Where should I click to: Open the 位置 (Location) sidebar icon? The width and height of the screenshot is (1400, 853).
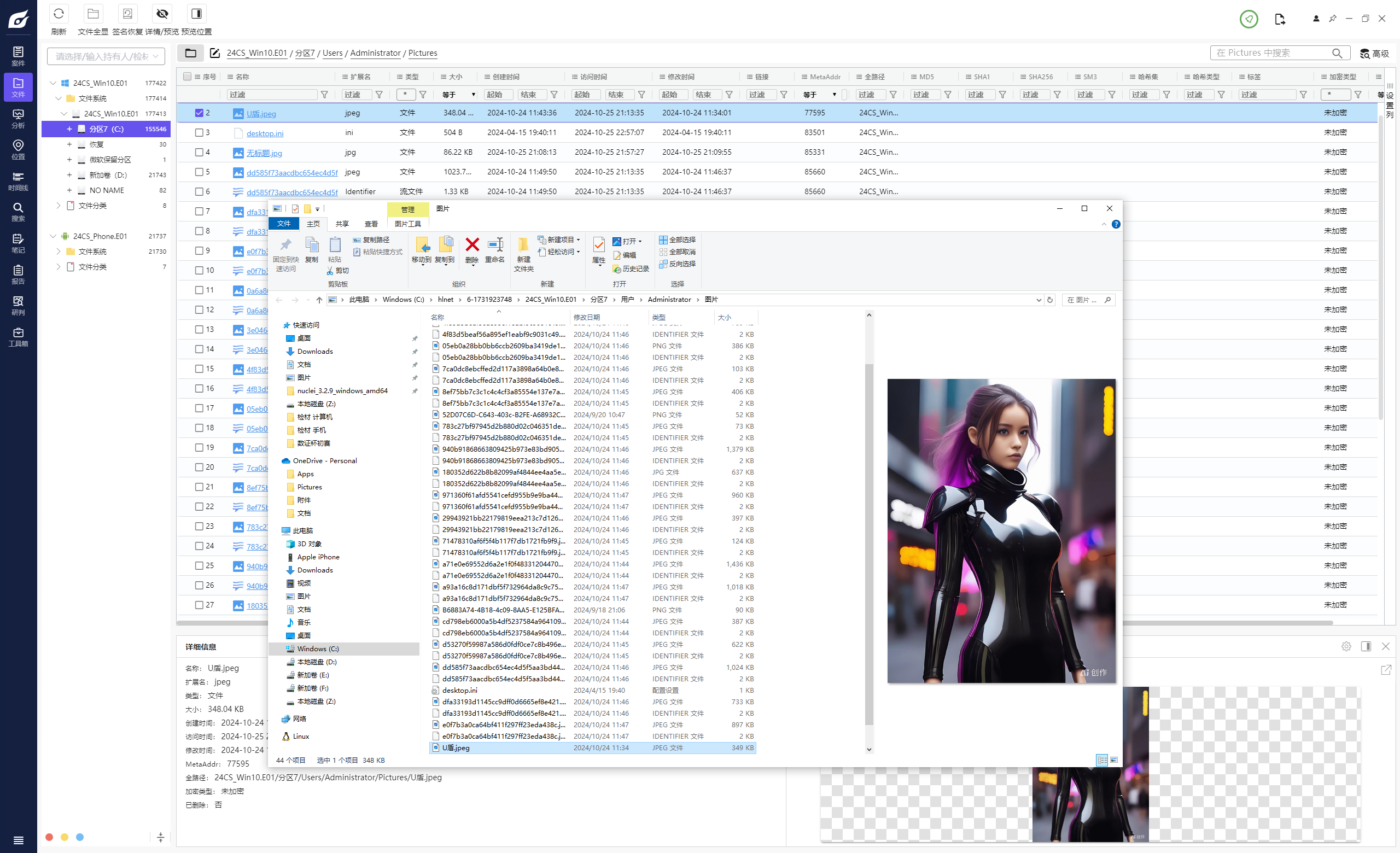pos(18,149)
